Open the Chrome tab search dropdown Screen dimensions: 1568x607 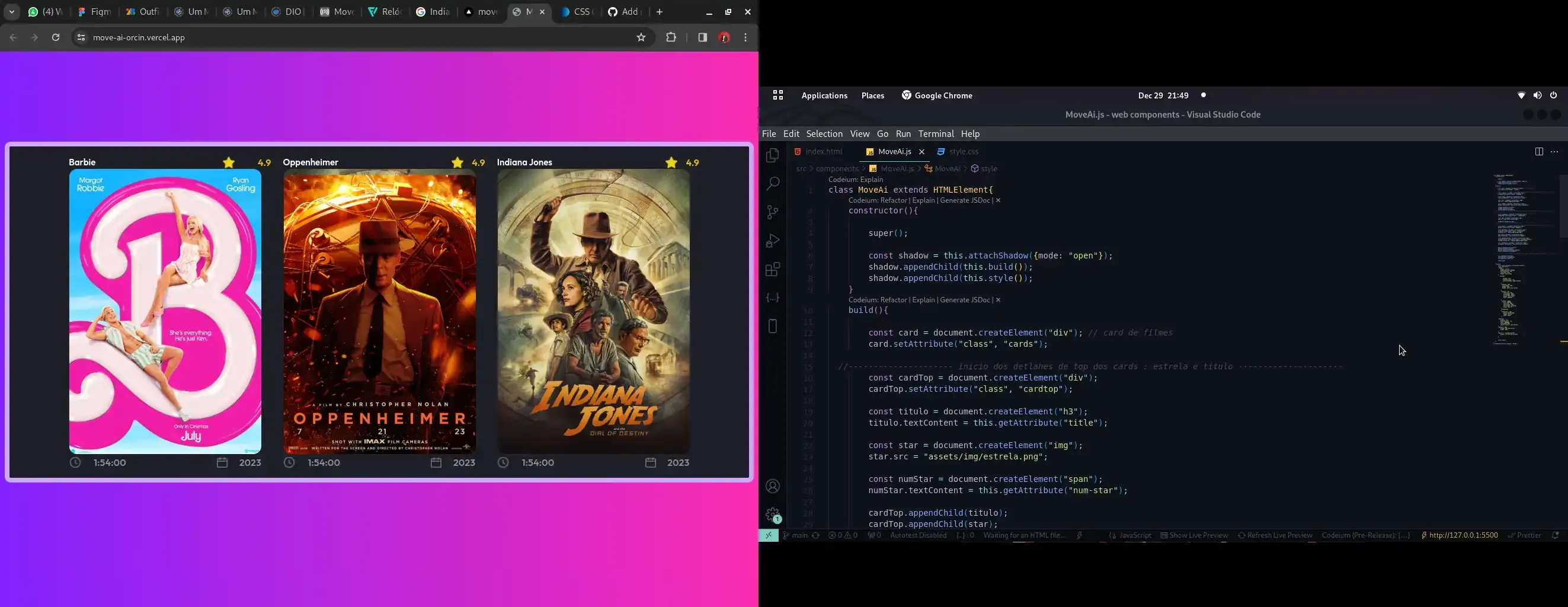[12, 12]
